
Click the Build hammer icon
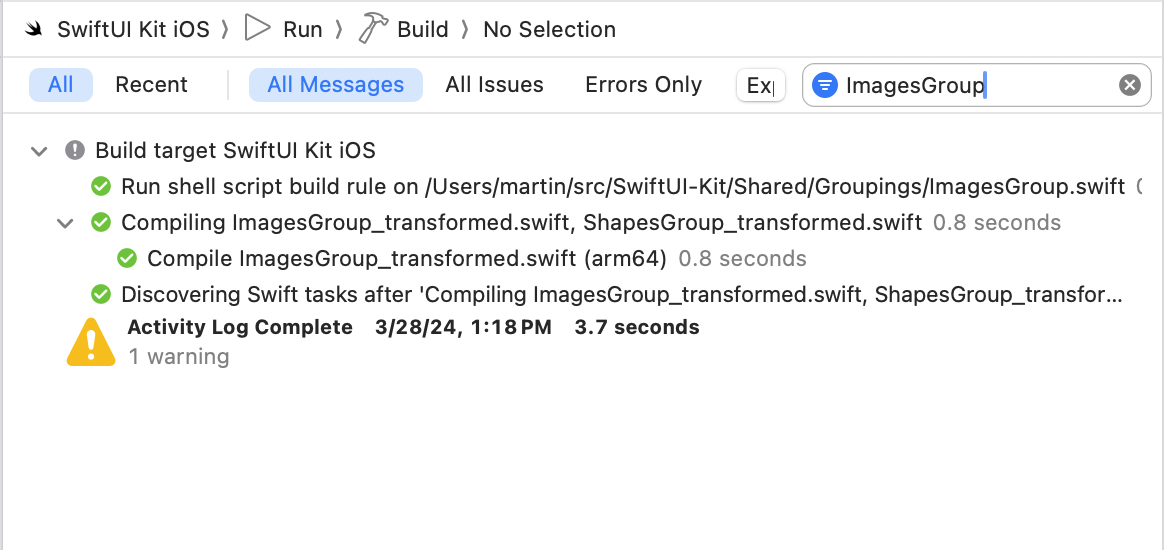(x=372, y=29)
